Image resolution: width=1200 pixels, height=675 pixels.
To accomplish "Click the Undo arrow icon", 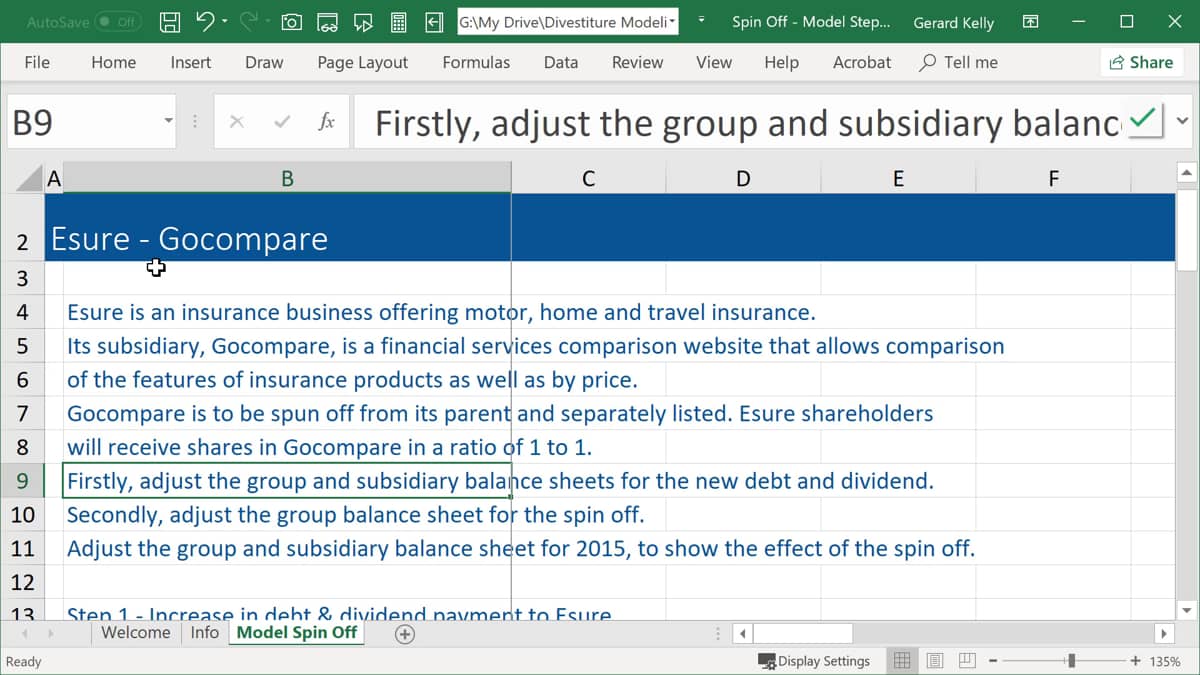I will (205, 21).
